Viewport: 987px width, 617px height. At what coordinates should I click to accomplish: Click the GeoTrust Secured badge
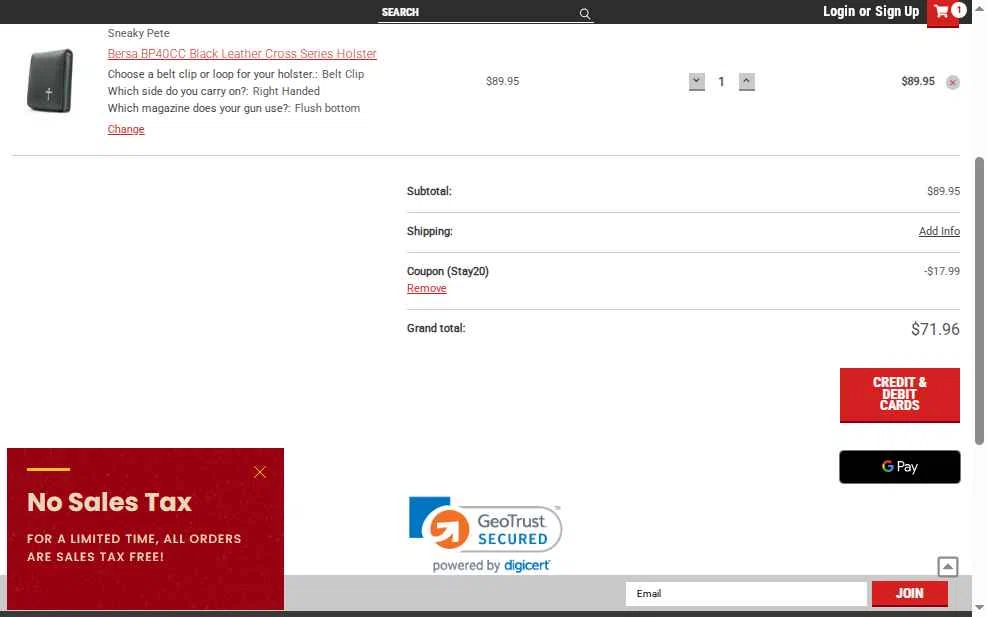[x=485, y=534]
